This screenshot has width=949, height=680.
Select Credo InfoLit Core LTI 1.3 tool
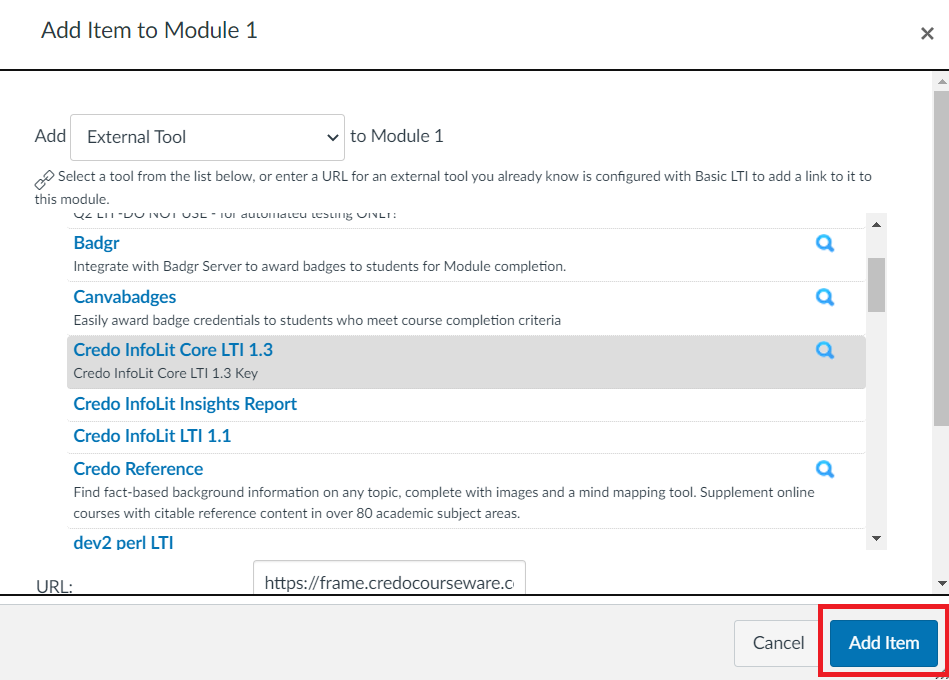point(173,350)
